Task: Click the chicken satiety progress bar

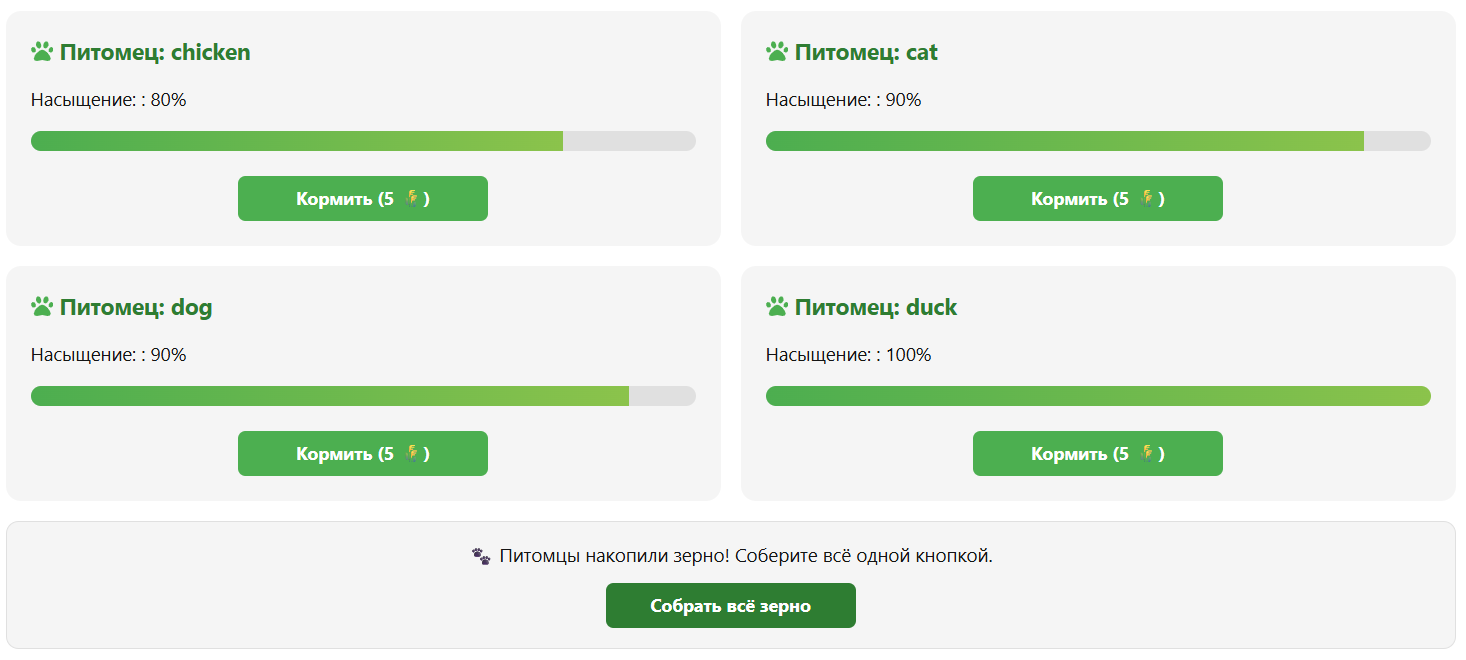Action: pyautogui.click(x=363, y=141)
